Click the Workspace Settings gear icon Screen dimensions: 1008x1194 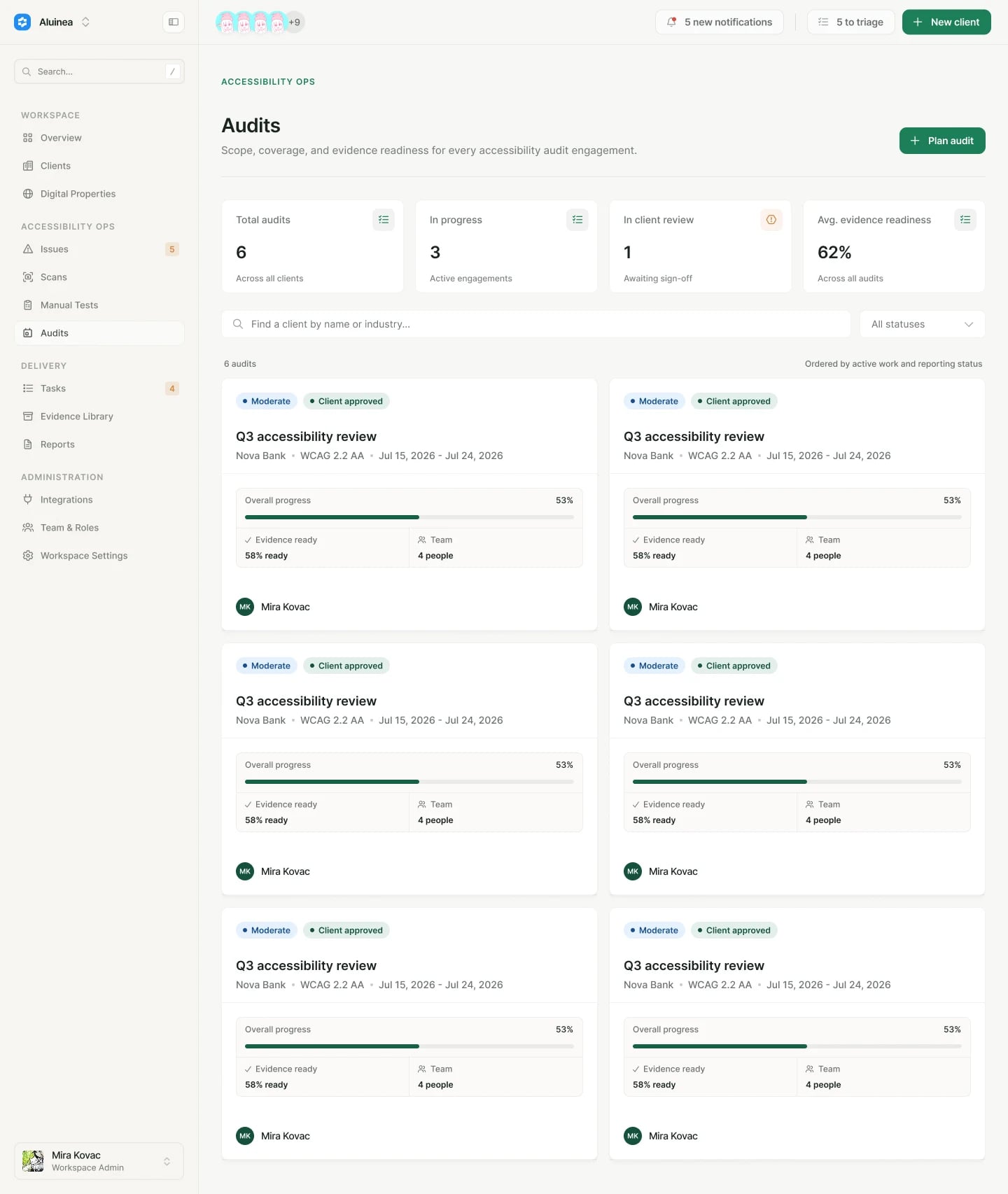tap(28, 556)
